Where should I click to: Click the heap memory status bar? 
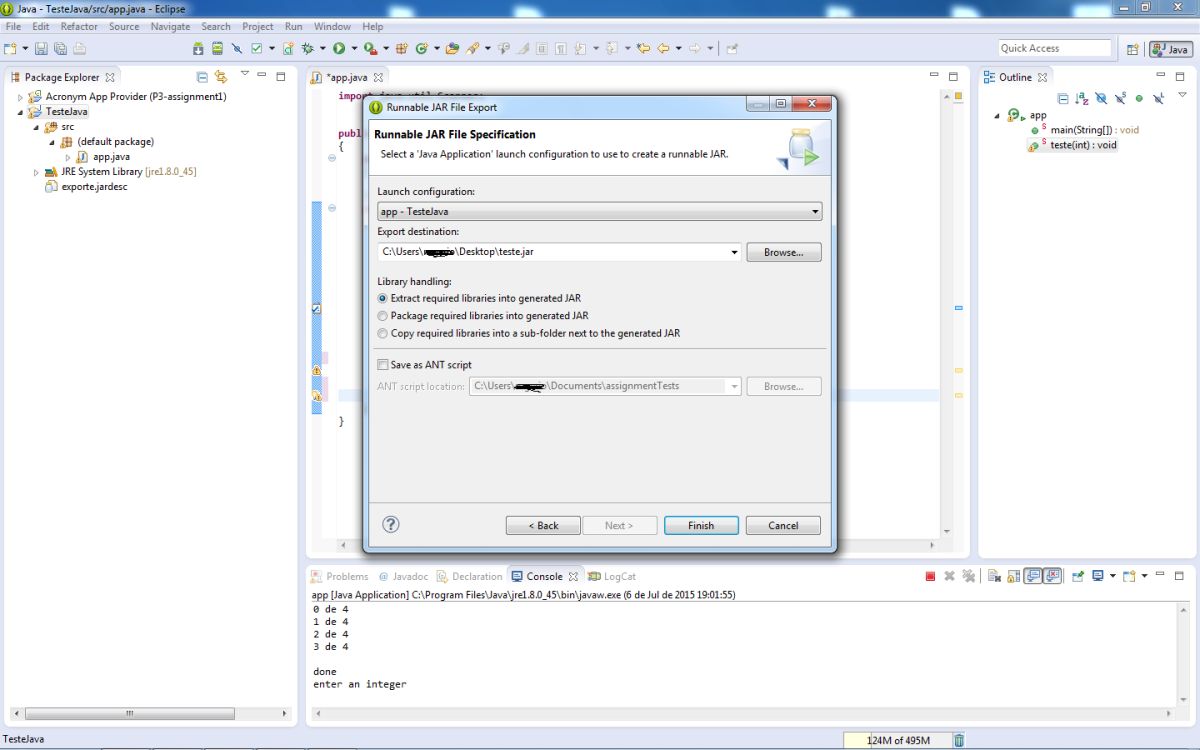897,740
